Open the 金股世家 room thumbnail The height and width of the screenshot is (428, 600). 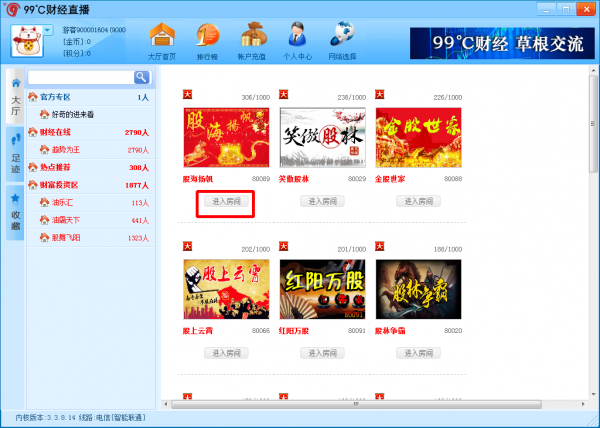pyautogui.click(x=419, y=138)
